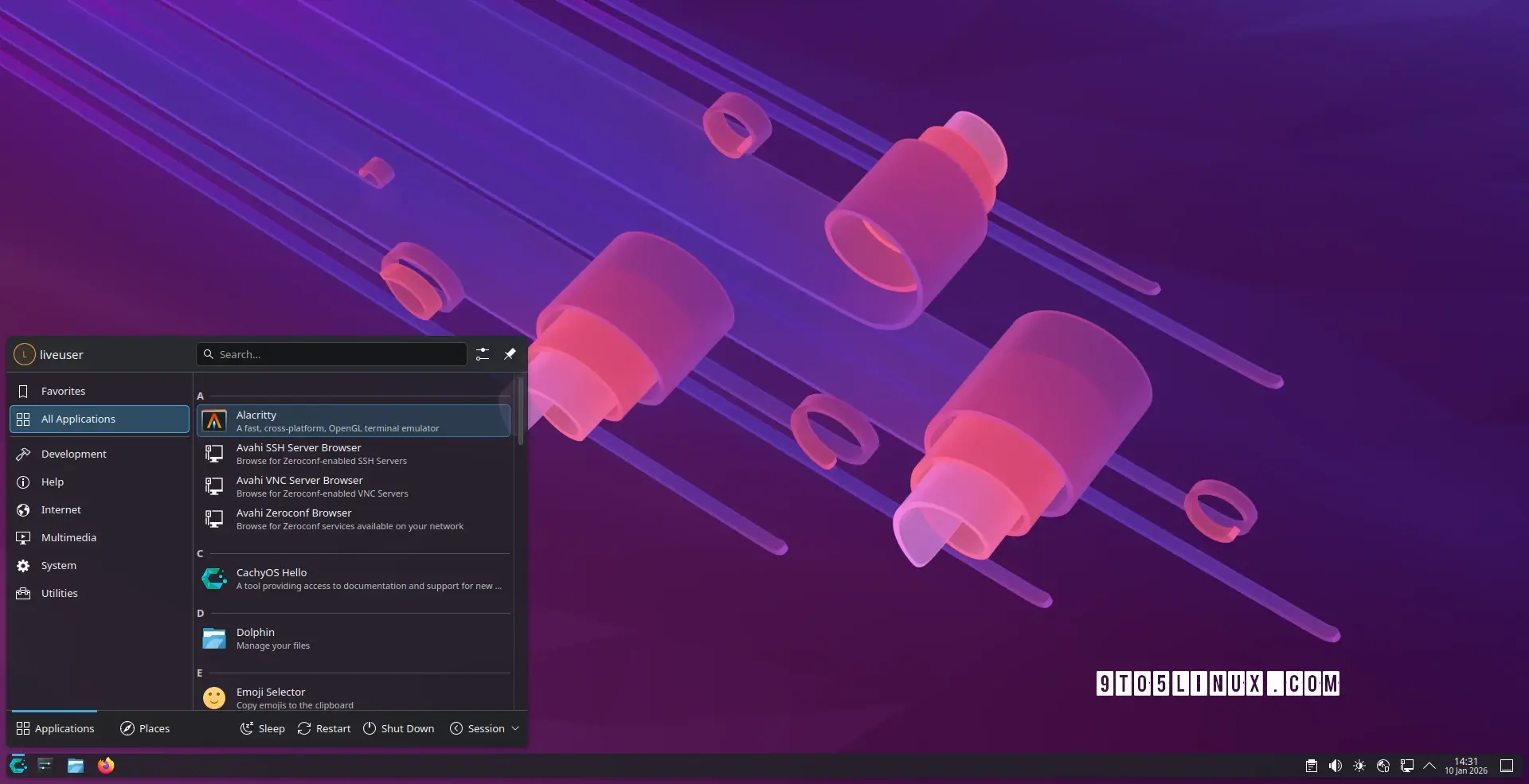The width and height of the screenshot is (1529, 784).
Task: Click the Shut Down button
Action: coord(399,728)
